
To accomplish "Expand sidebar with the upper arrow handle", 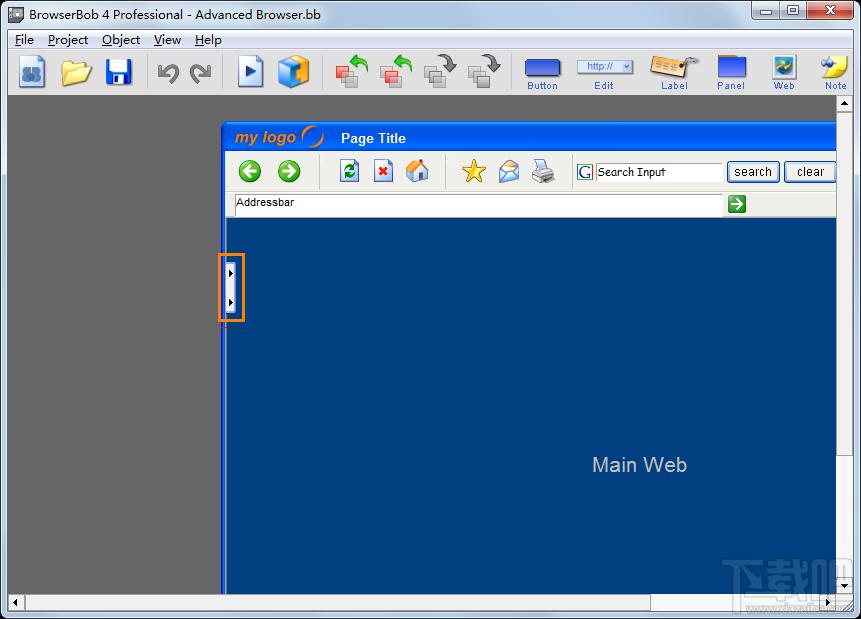I will click(231, 273).
